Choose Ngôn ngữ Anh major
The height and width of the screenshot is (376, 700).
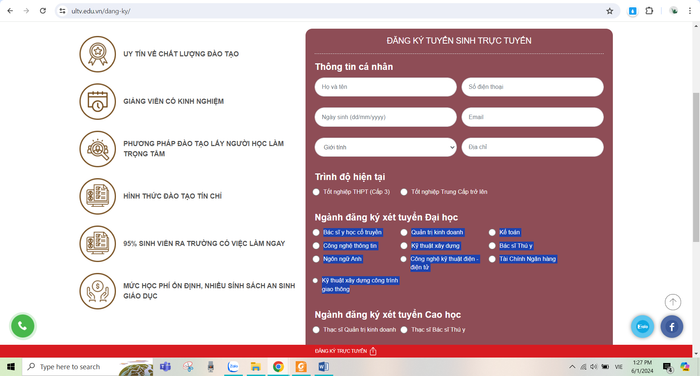pos(316,259)
